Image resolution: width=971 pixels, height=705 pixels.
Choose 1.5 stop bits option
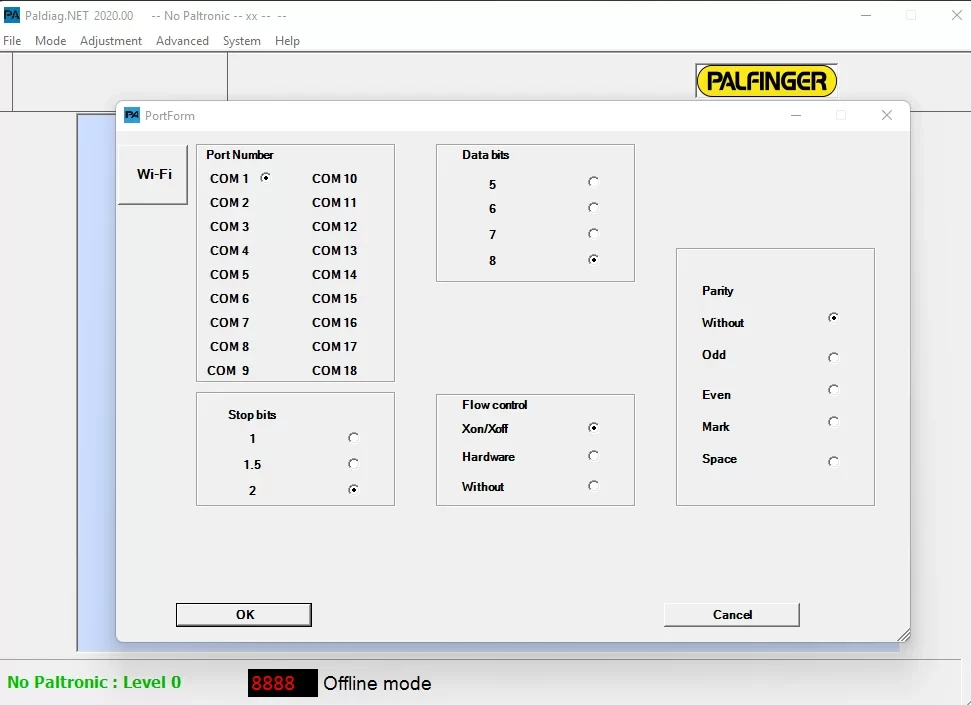tap(353, 464)
